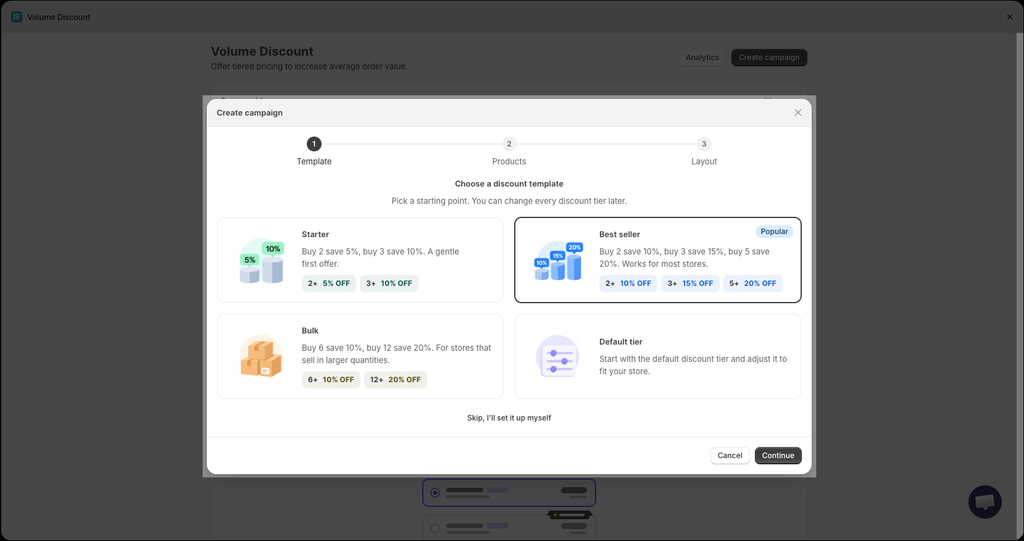Viewport: 1024px width, 541px height.
Task: Click the 3+ 15% OFF tag
Action: (690, 284)
